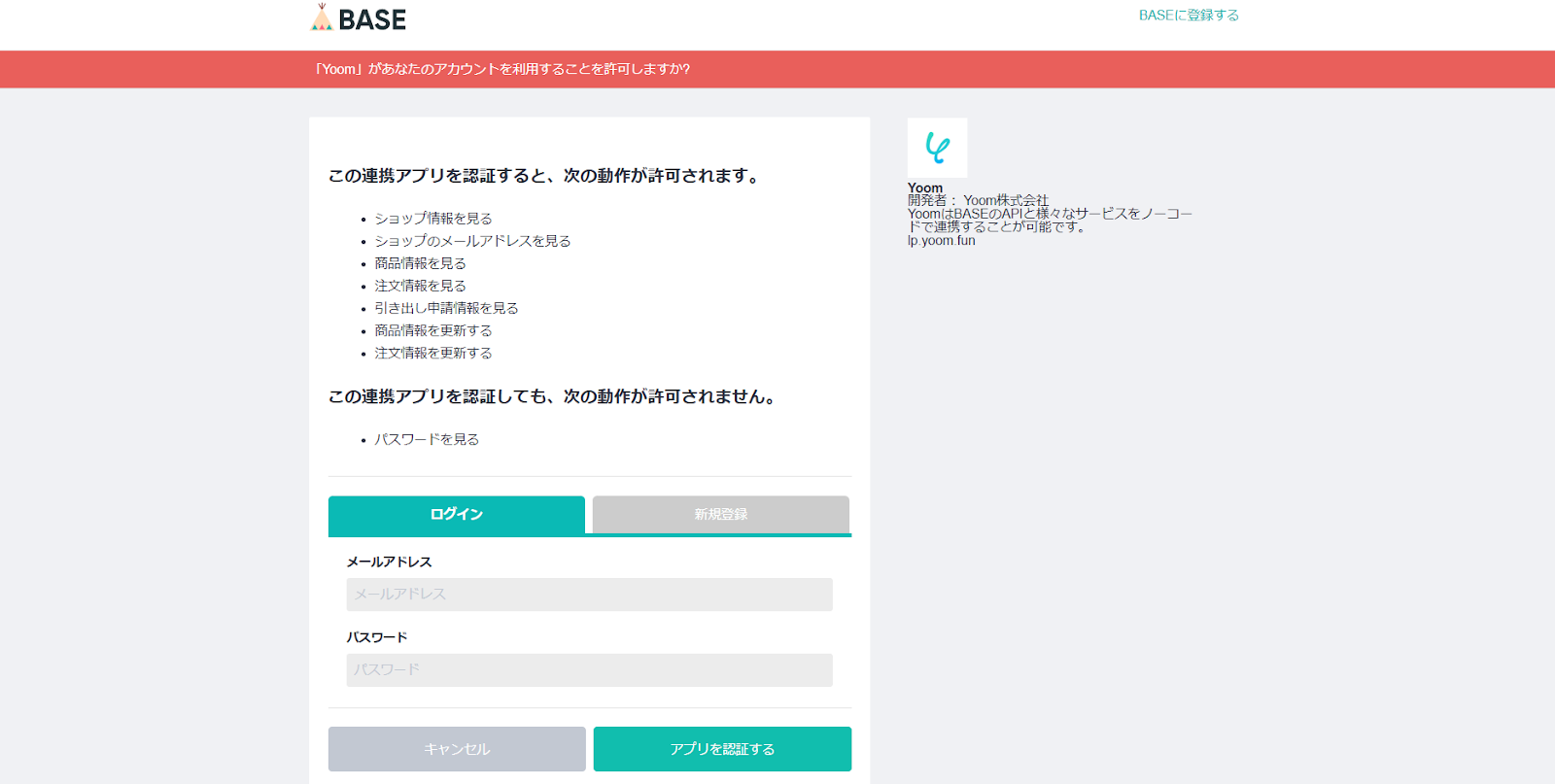1555x784 pixels.
Task: Click the パスワードを見る denied permission item
Action: 427,439
